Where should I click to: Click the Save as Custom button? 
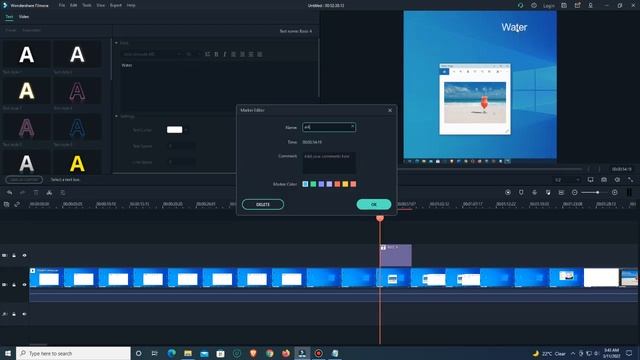tap(24, 180)
